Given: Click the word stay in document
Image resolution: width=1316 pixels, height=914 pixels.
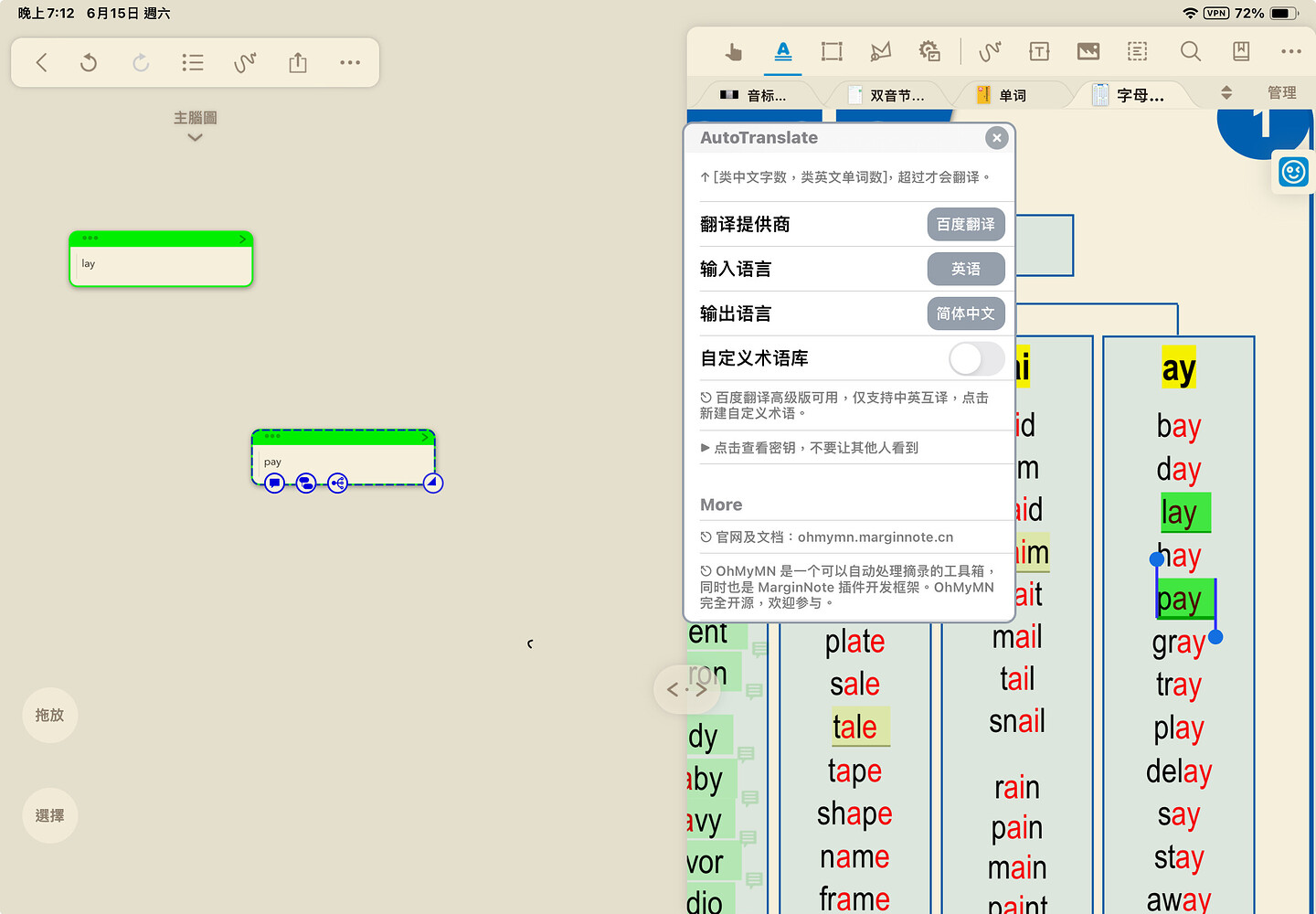Looking at the screenshot, I should click(1179, 857).
